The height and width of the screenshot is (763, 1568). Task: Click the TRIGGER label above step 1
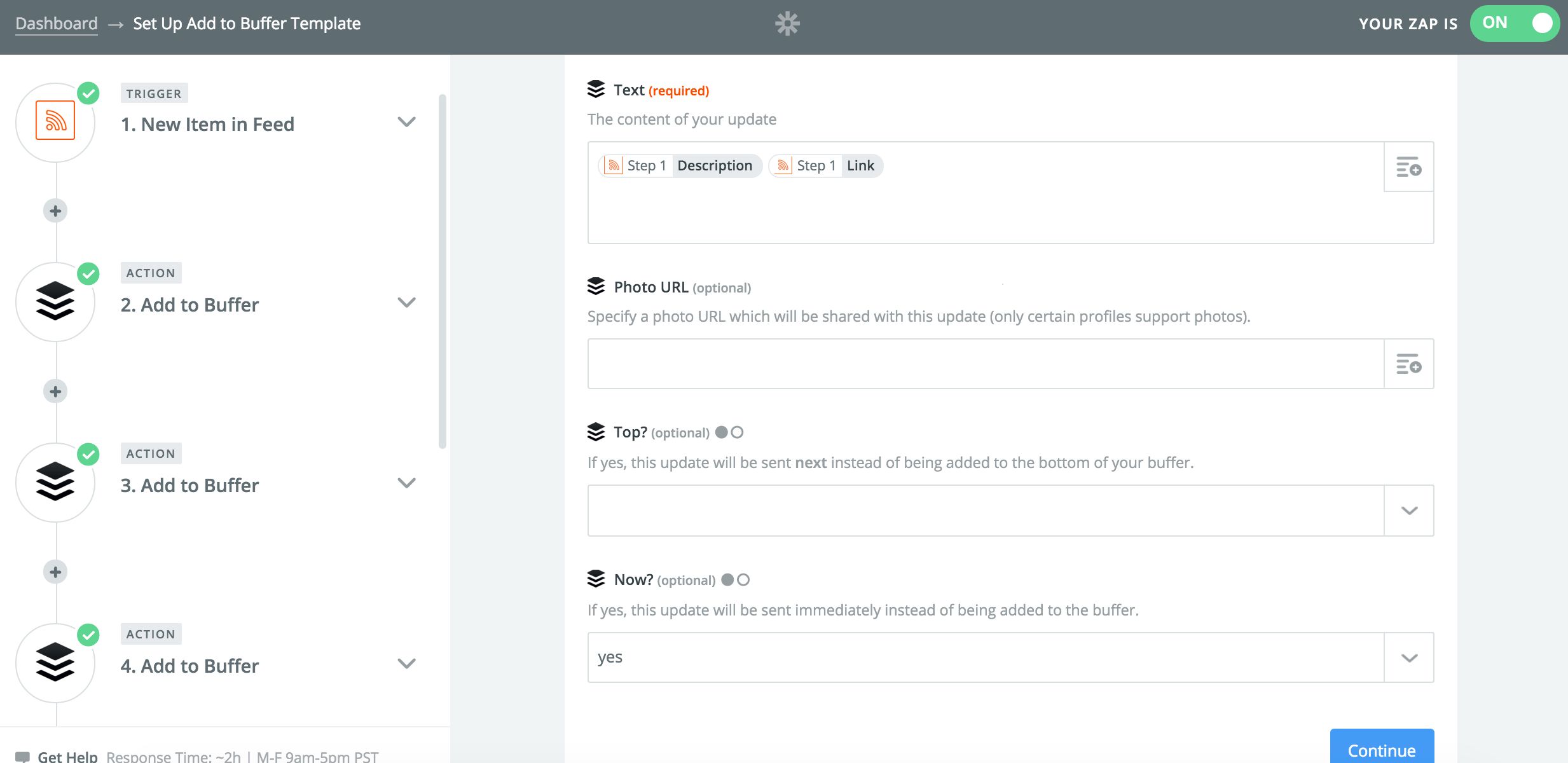154,93
